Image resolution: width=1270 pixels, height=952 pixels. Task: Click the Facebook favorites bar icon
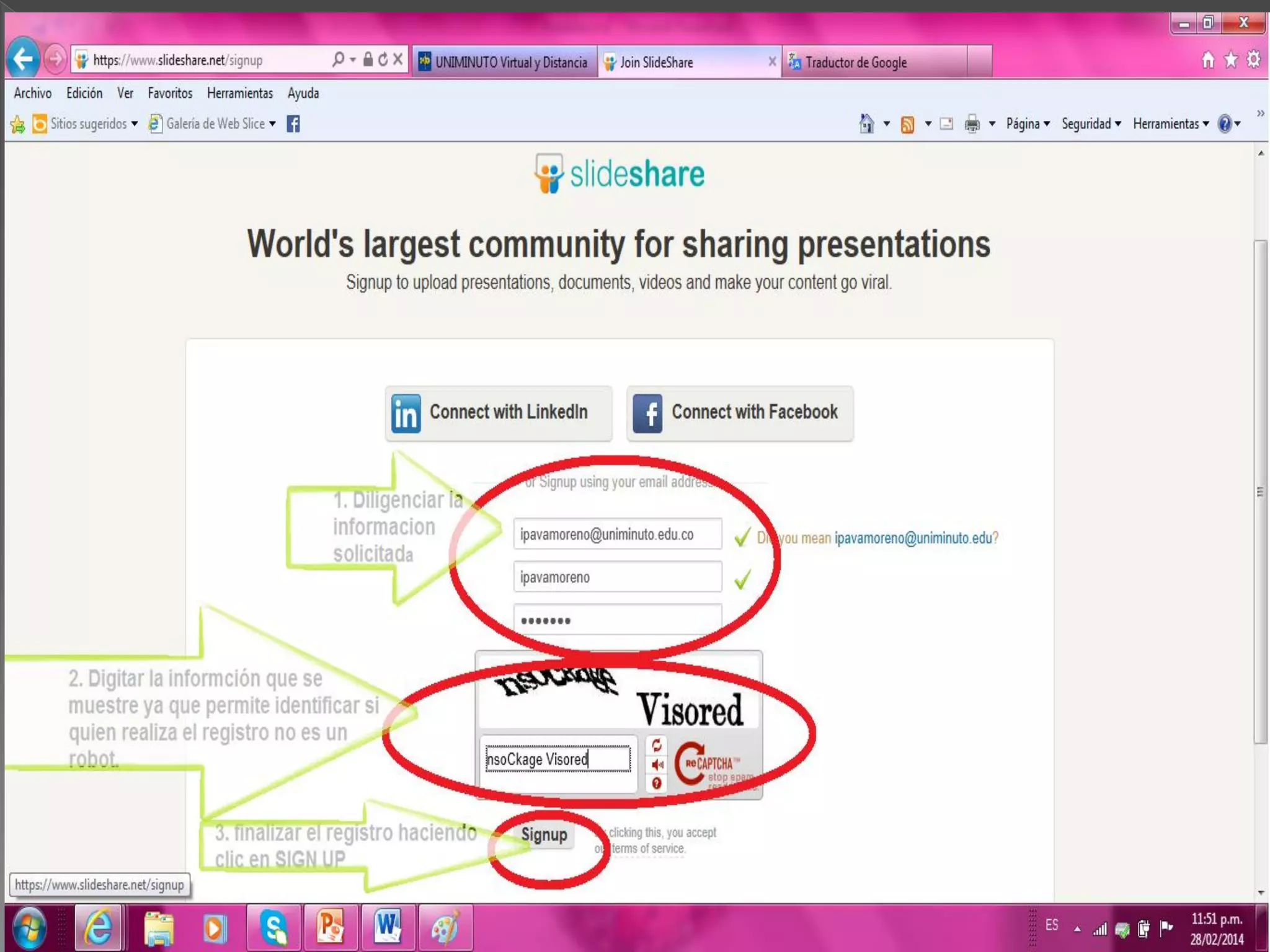(293, 124)
